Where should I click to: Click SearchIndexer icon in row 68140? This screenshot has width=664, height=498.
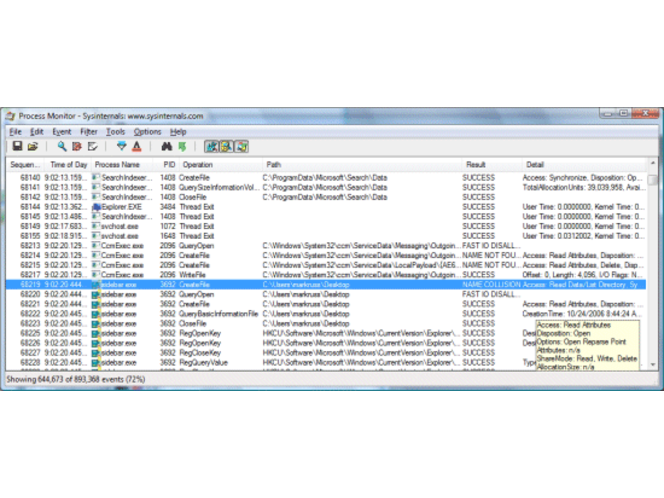97,178
